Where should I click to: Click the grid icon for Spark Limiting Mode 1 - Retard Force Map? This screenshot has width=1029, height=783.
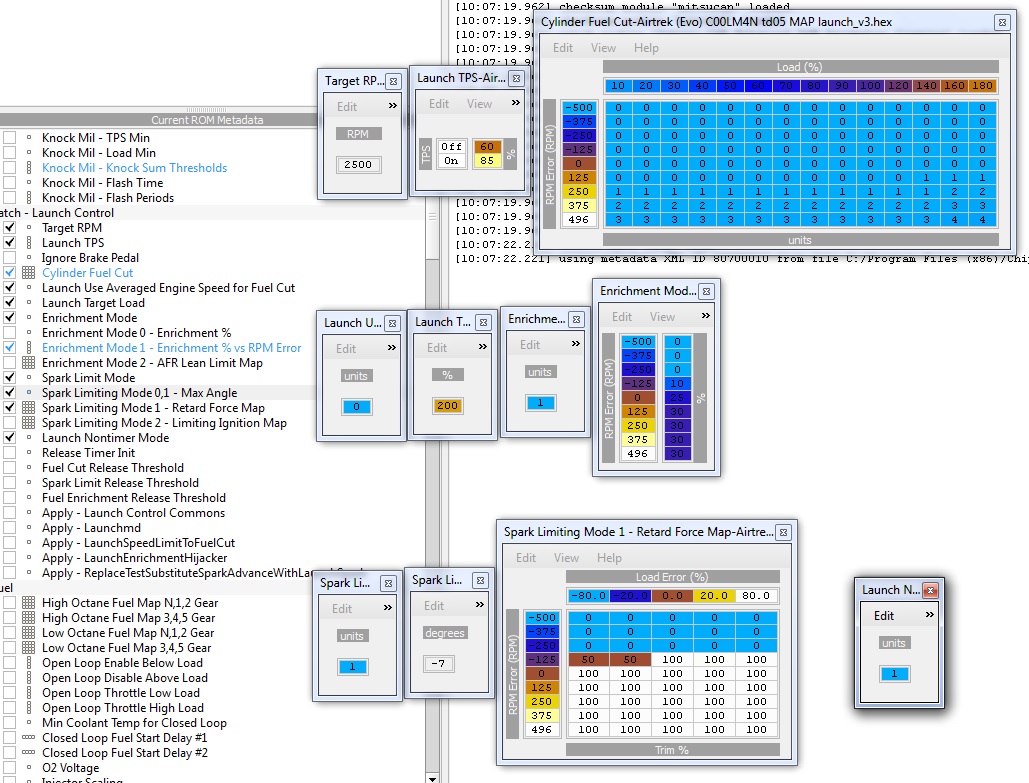(x=28, y=408)
